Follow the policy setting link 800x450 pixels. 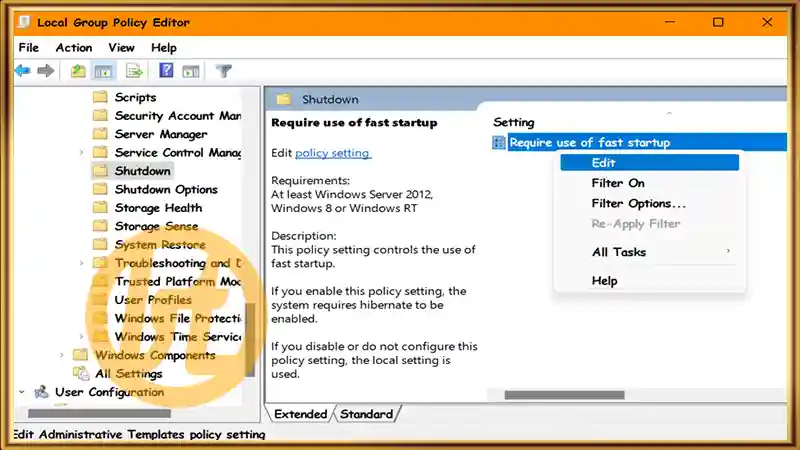pyautogui.click(x=333, y=153)
